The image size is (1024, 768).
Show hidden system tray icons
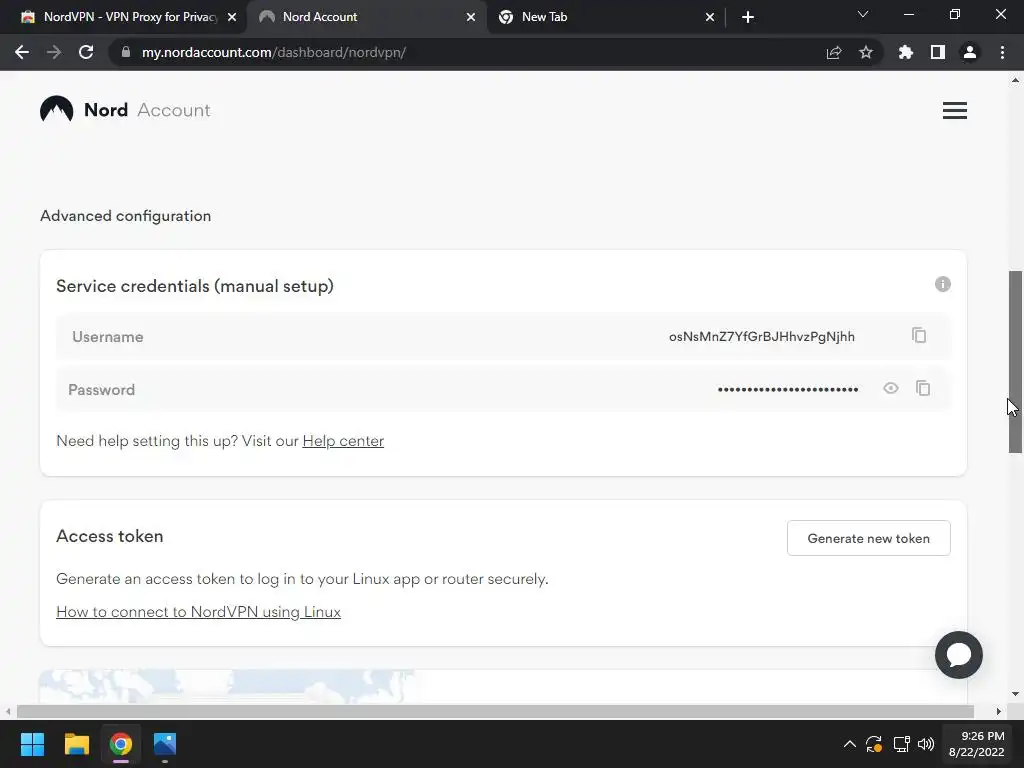coord(850,744)
